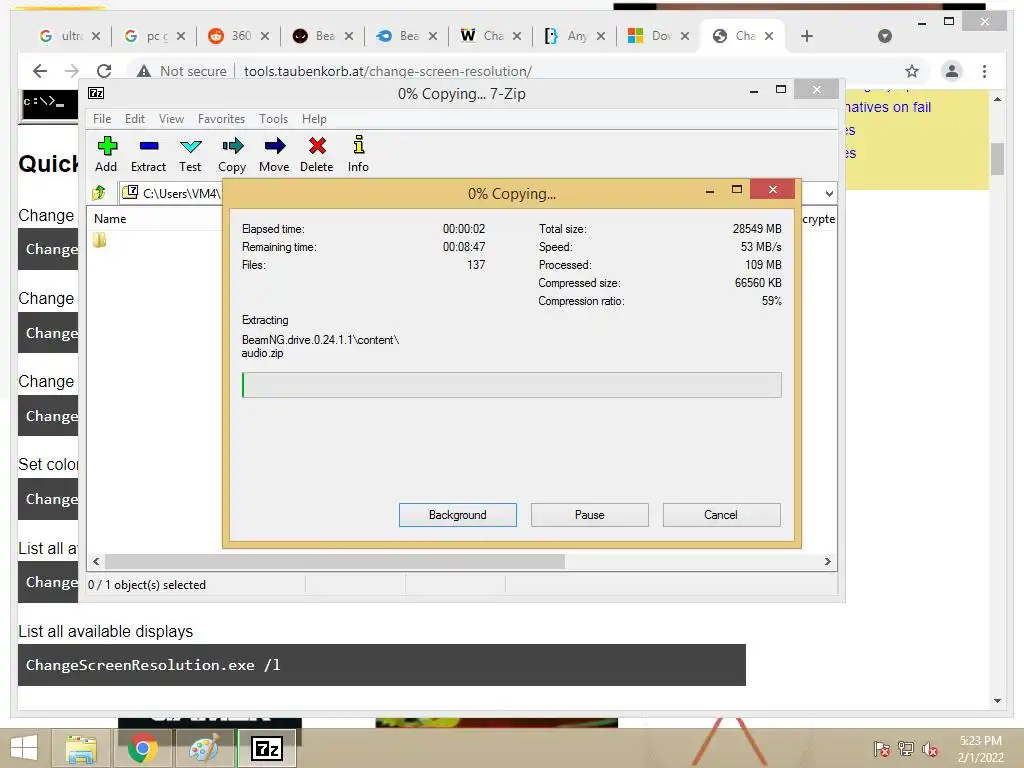Switch to Chrome in the taskbar

pyautogui.click(x=143, y=748)
